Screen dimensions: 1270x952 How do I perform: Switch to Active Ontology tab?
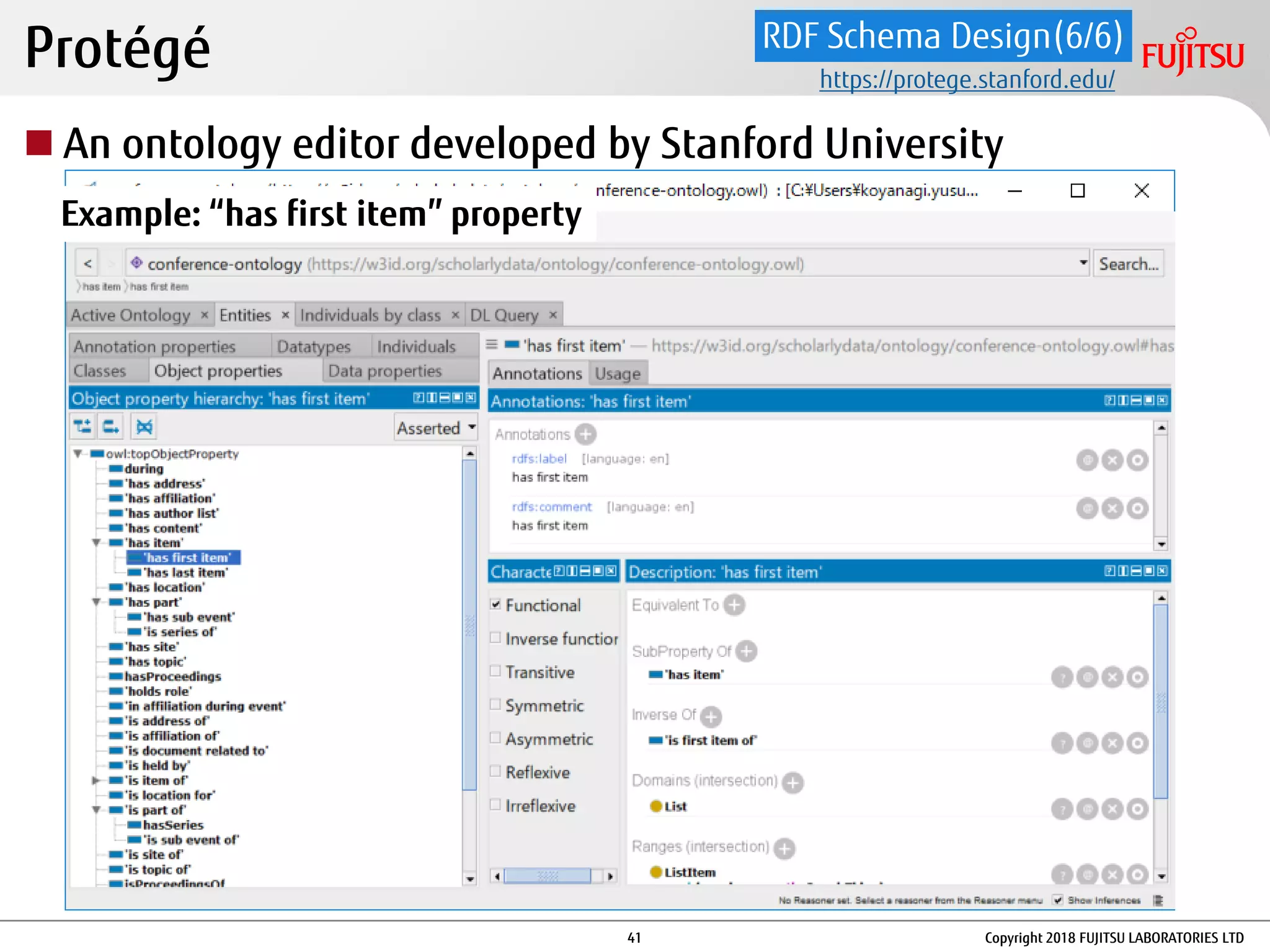(140, 315)
